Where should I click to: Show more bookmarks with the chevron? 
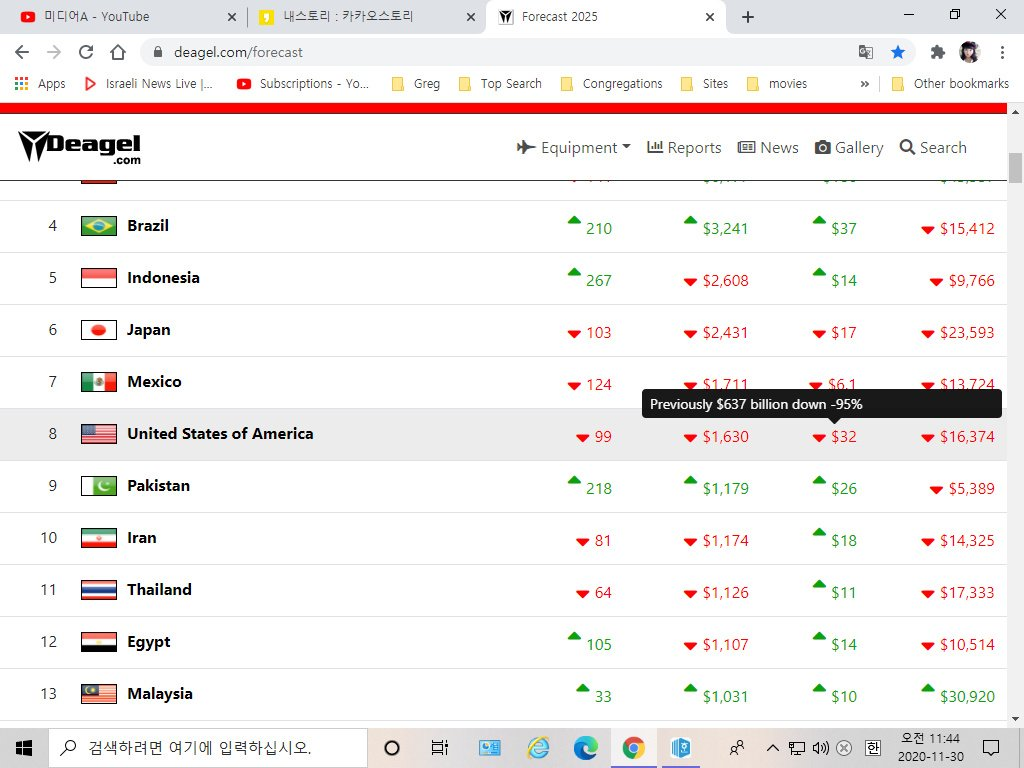coord(864,84)
